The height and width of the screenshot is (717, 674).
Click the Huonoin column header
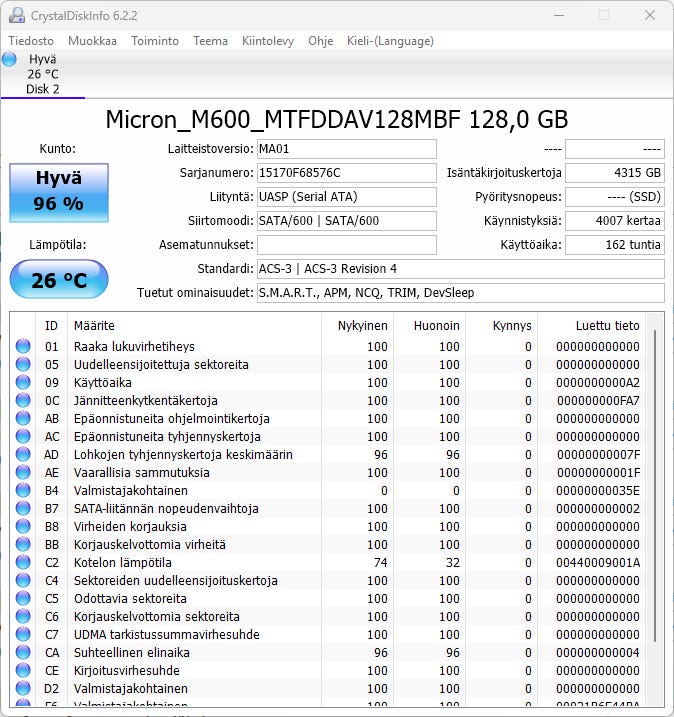point(429,326)
